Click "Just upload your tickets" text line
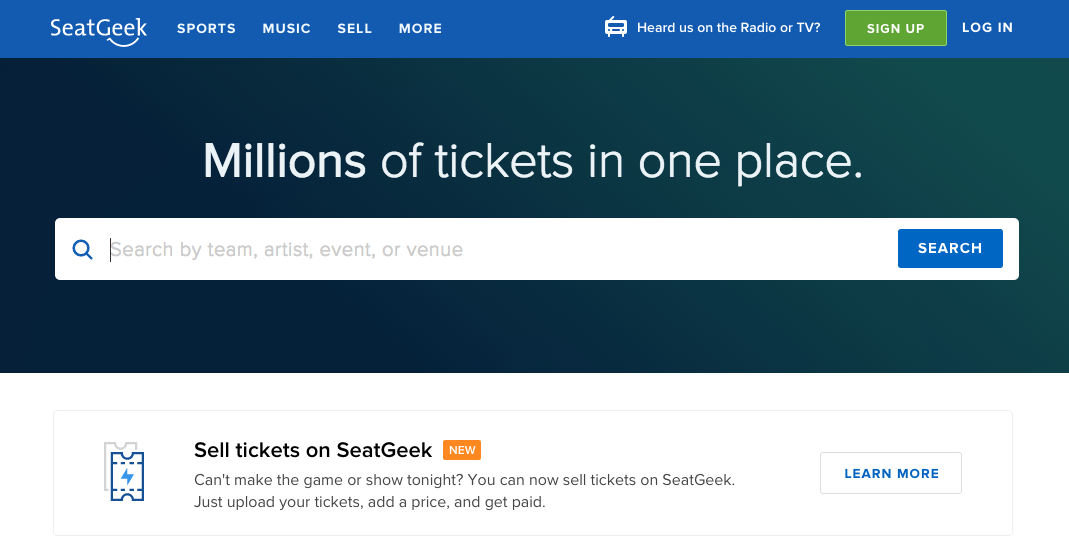The width and height of the screenshot is (1069, 538). 370,502
